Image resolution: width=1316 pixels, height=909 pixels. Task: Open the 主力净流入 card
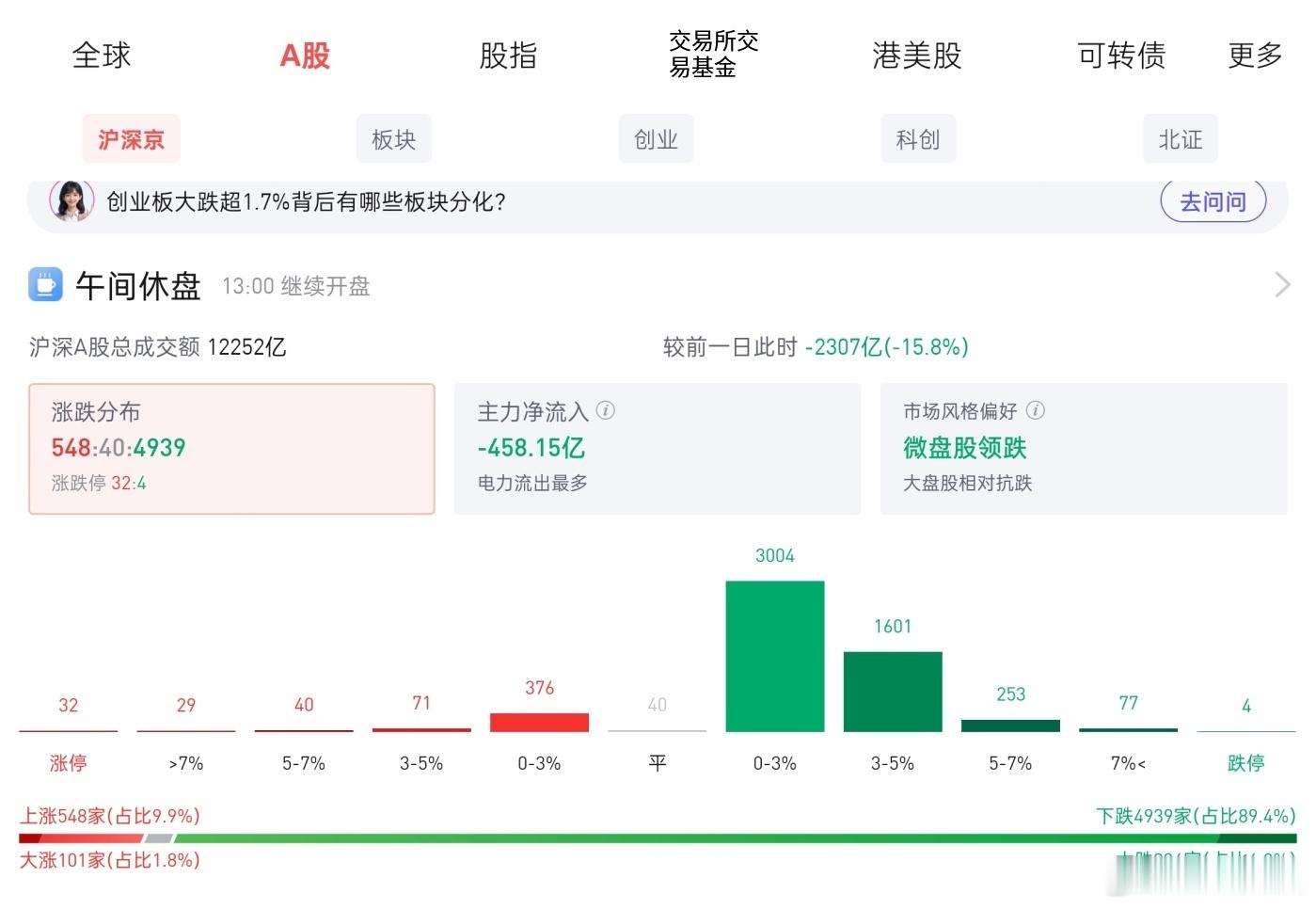point(658,449)
